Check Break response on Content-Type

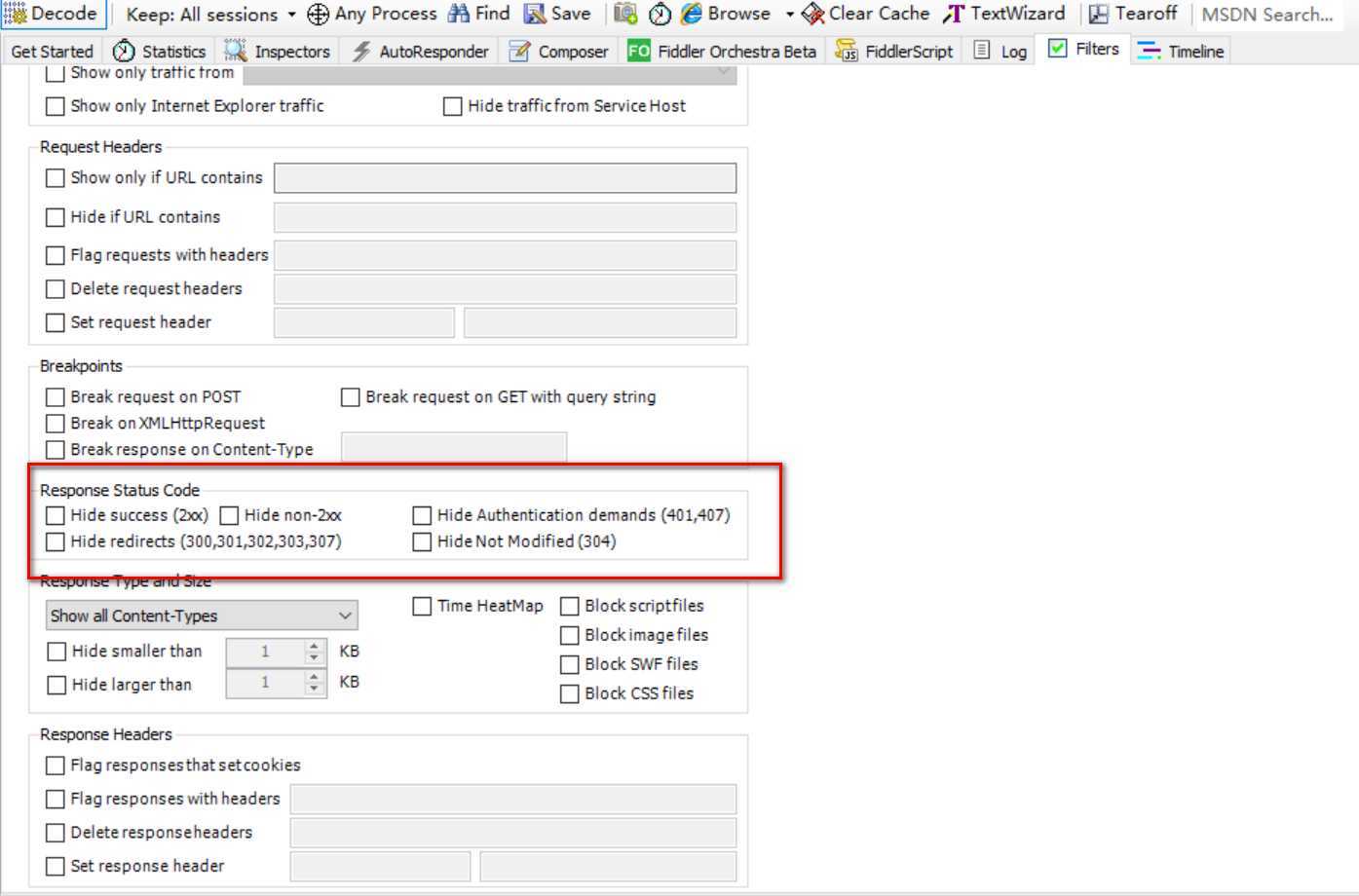click(56, 450)
